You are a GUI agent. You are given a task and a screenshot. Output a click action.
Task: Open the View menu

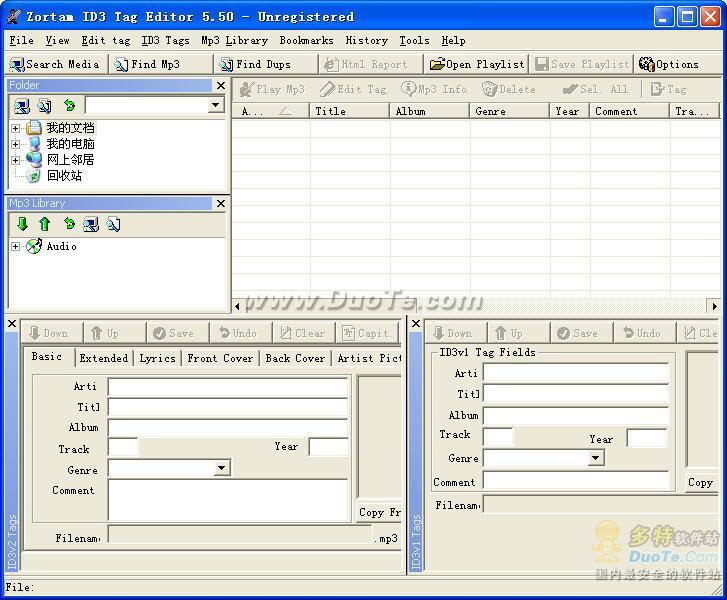coord(57,40)
